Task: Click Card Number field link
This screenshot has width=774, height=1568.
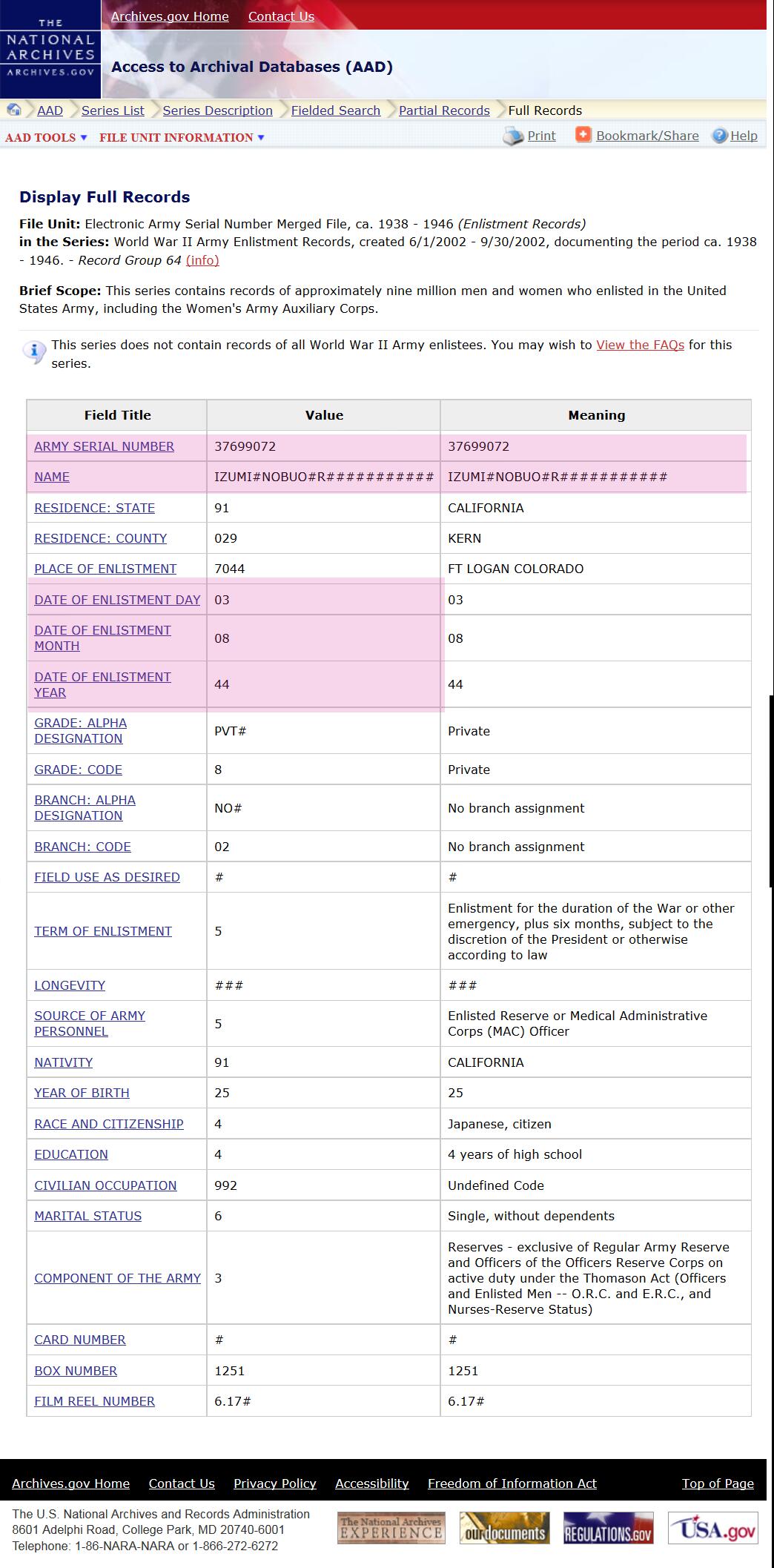Action: tap(80, 1340)
